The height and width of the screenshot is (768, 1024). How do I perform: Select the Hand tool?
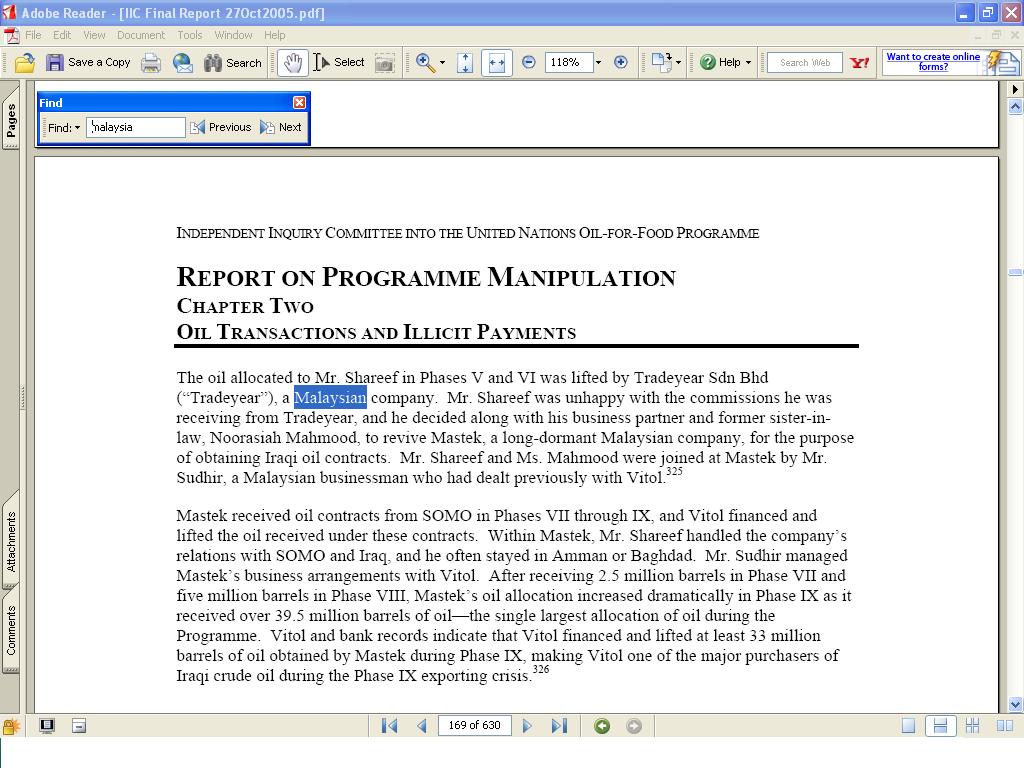pyautogui.click(x=293, y=63)
